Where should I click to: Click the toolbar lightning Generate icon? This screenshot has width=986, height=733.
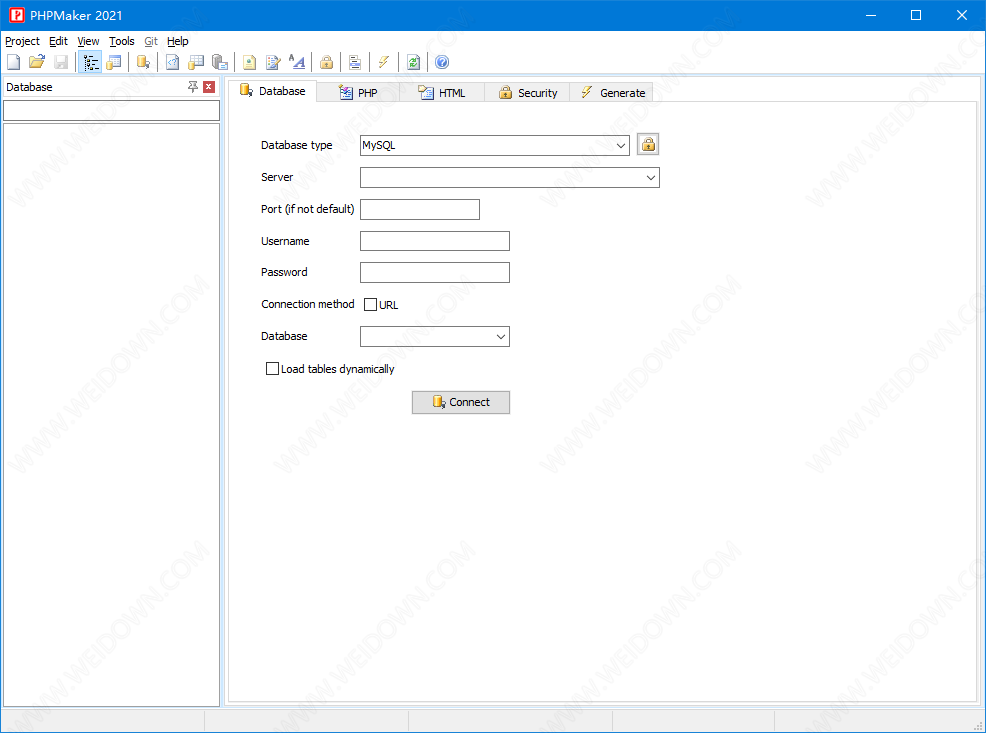pos(384,62)
